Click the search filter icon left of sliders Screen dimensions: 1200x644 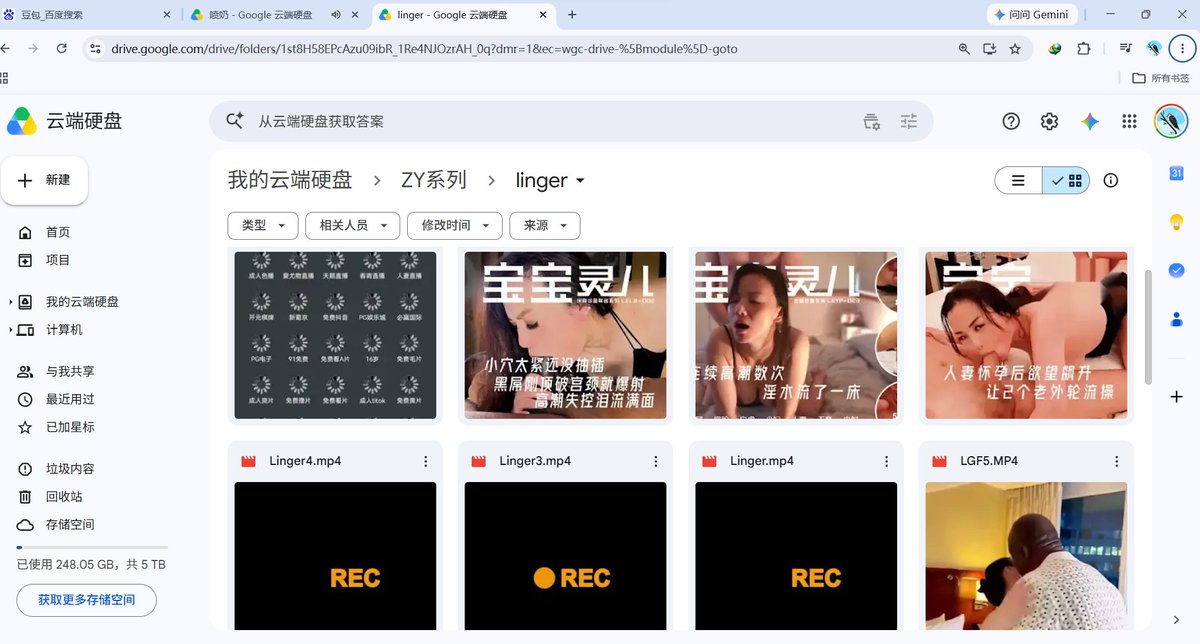point(872,121)
